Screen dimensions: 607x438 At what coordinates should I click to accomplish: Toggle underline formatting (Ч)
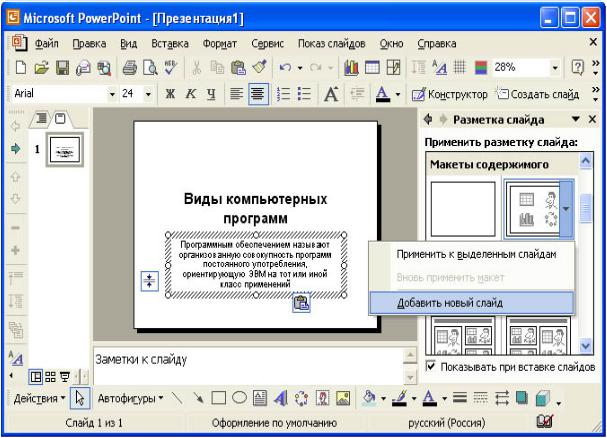211,94
